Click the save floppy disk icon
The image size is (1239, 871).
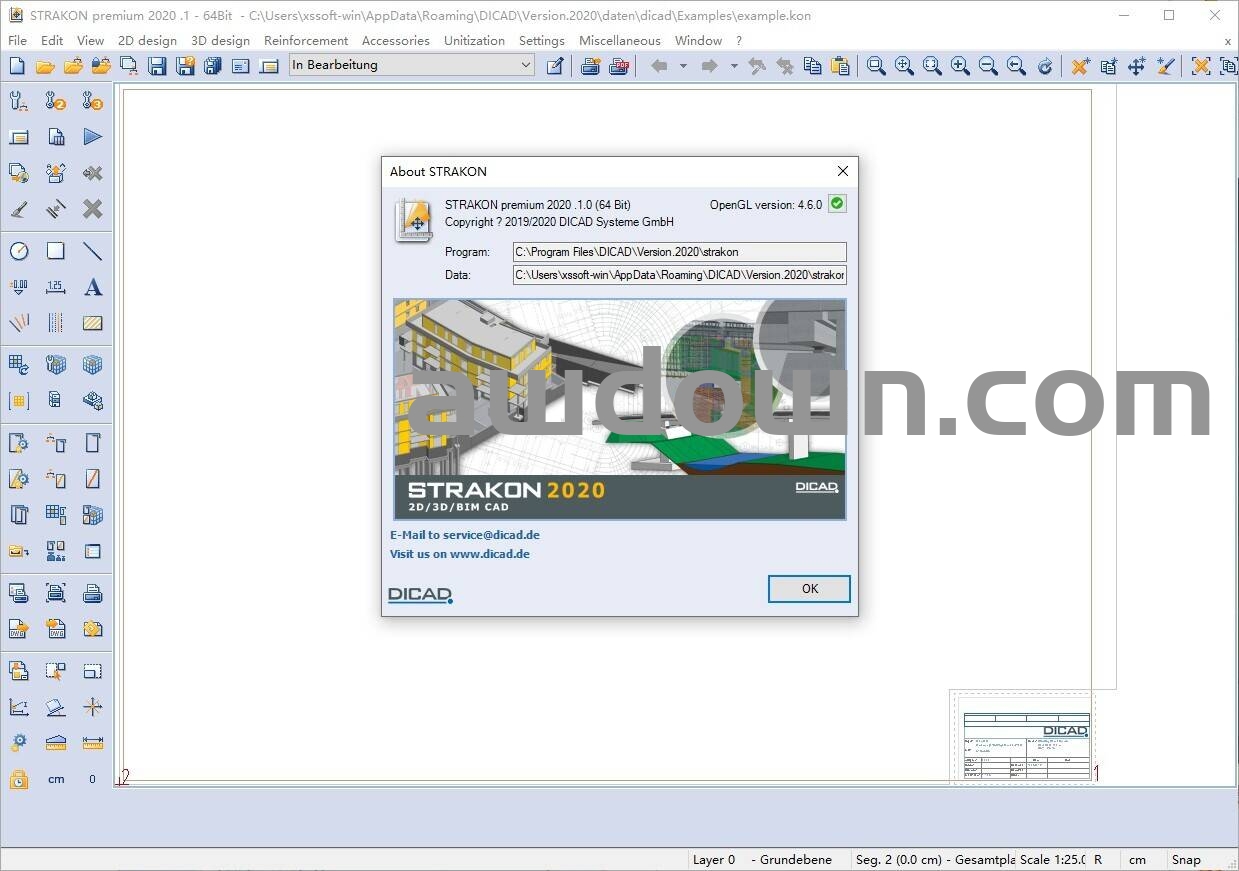[x=157, y=66]
